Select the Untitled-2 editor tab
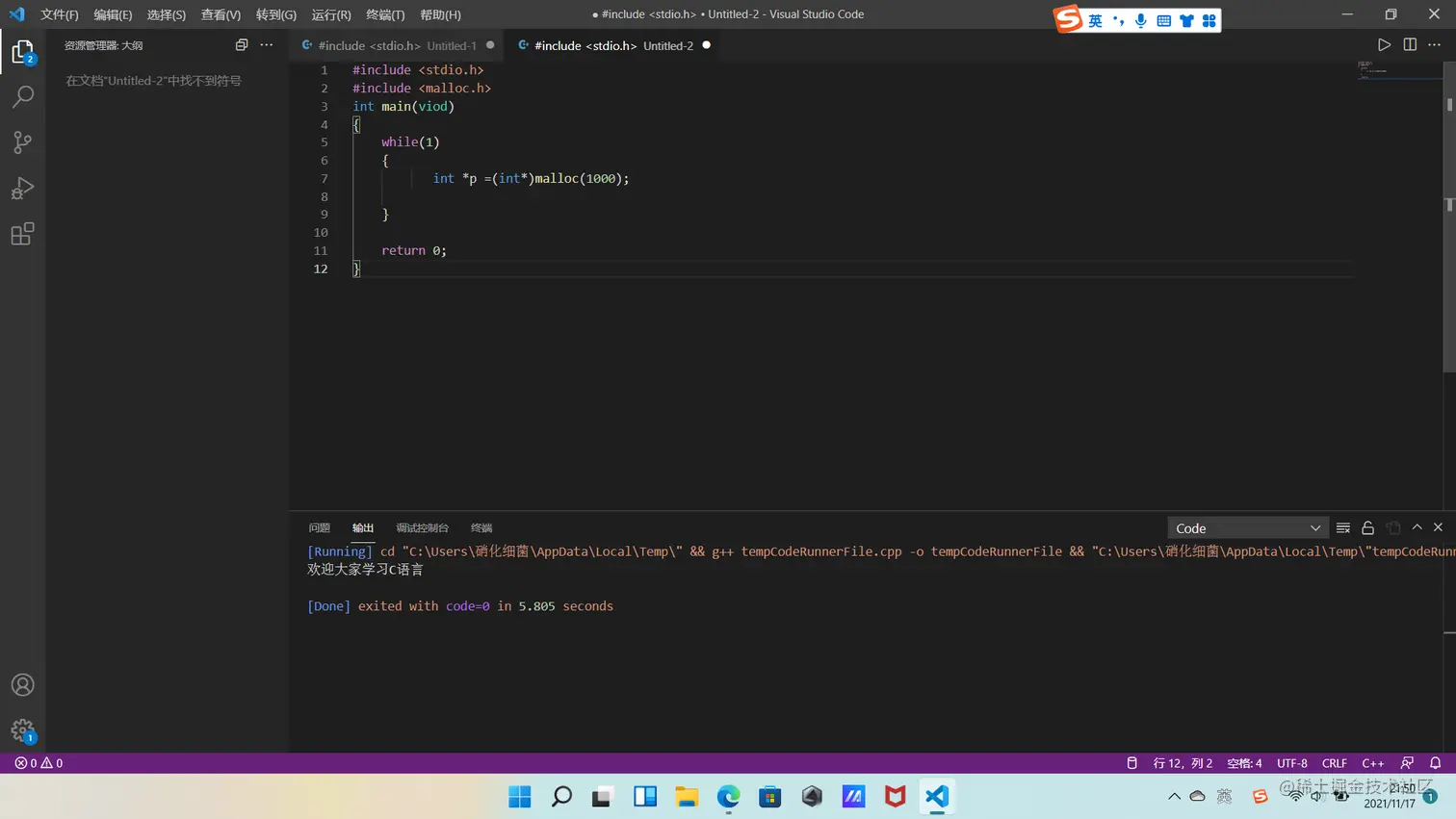This screenshot has width=1456, height=819. pos(613,45)
